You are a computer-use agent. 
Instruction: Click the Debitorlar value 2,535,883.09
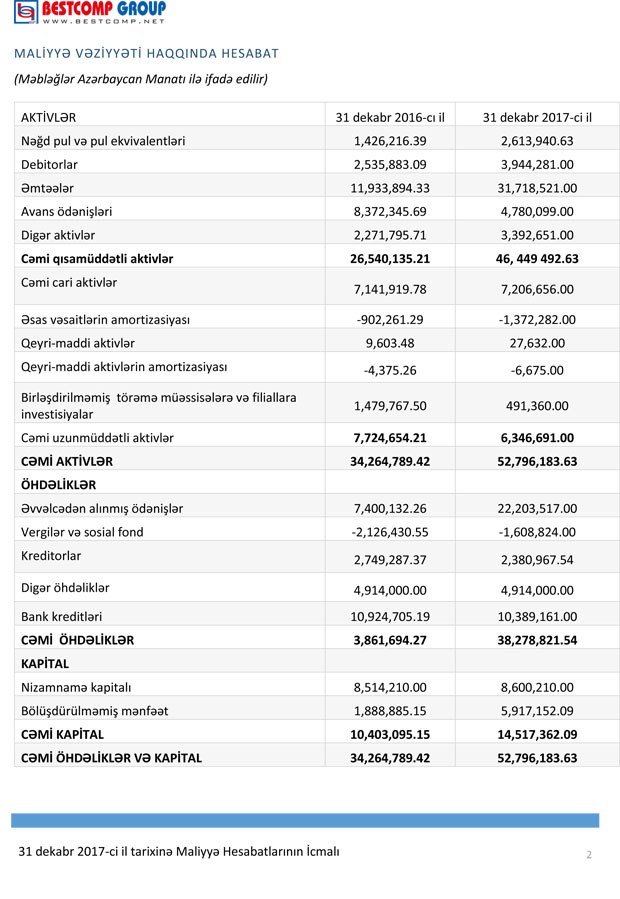tap(390, 164)
